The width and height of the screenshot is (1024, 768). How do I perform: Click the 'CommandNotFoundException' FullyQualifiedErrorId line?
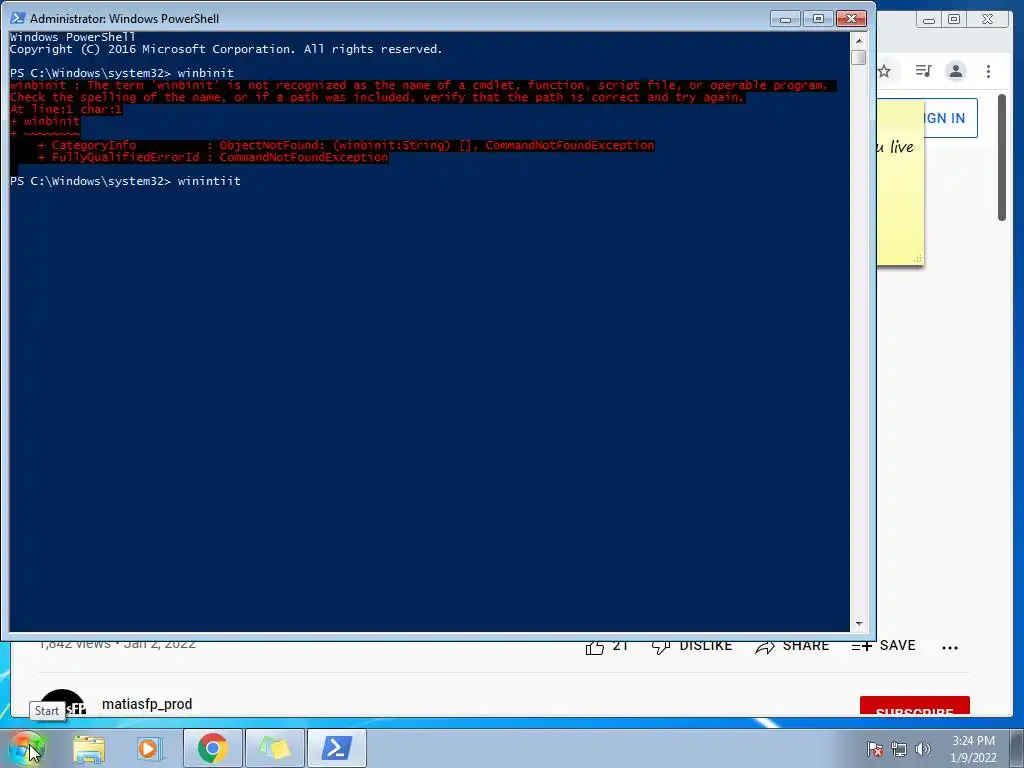[x=213, y=157]
